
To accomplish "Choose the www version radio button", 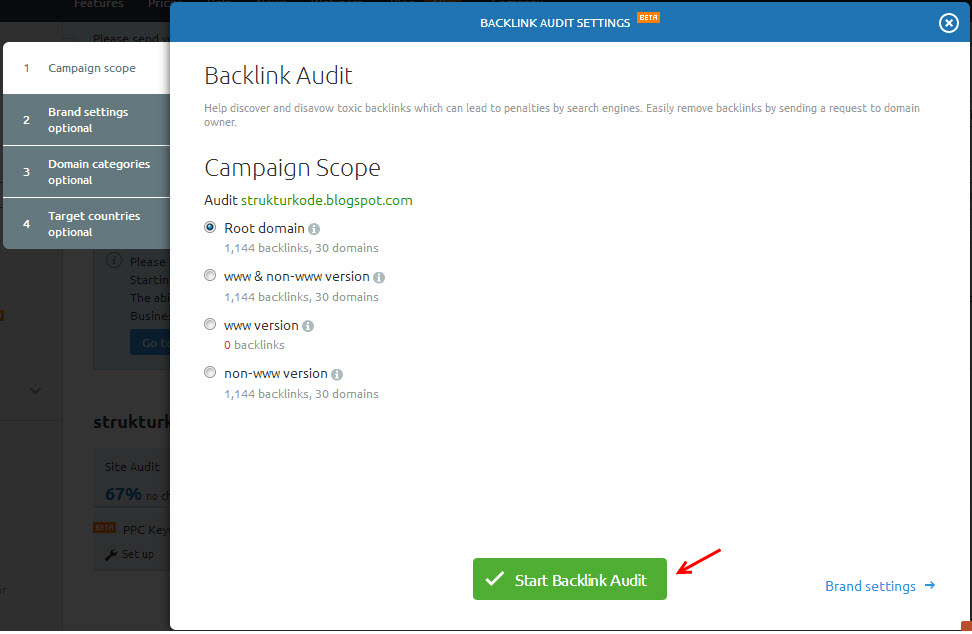I will (210, 324).
